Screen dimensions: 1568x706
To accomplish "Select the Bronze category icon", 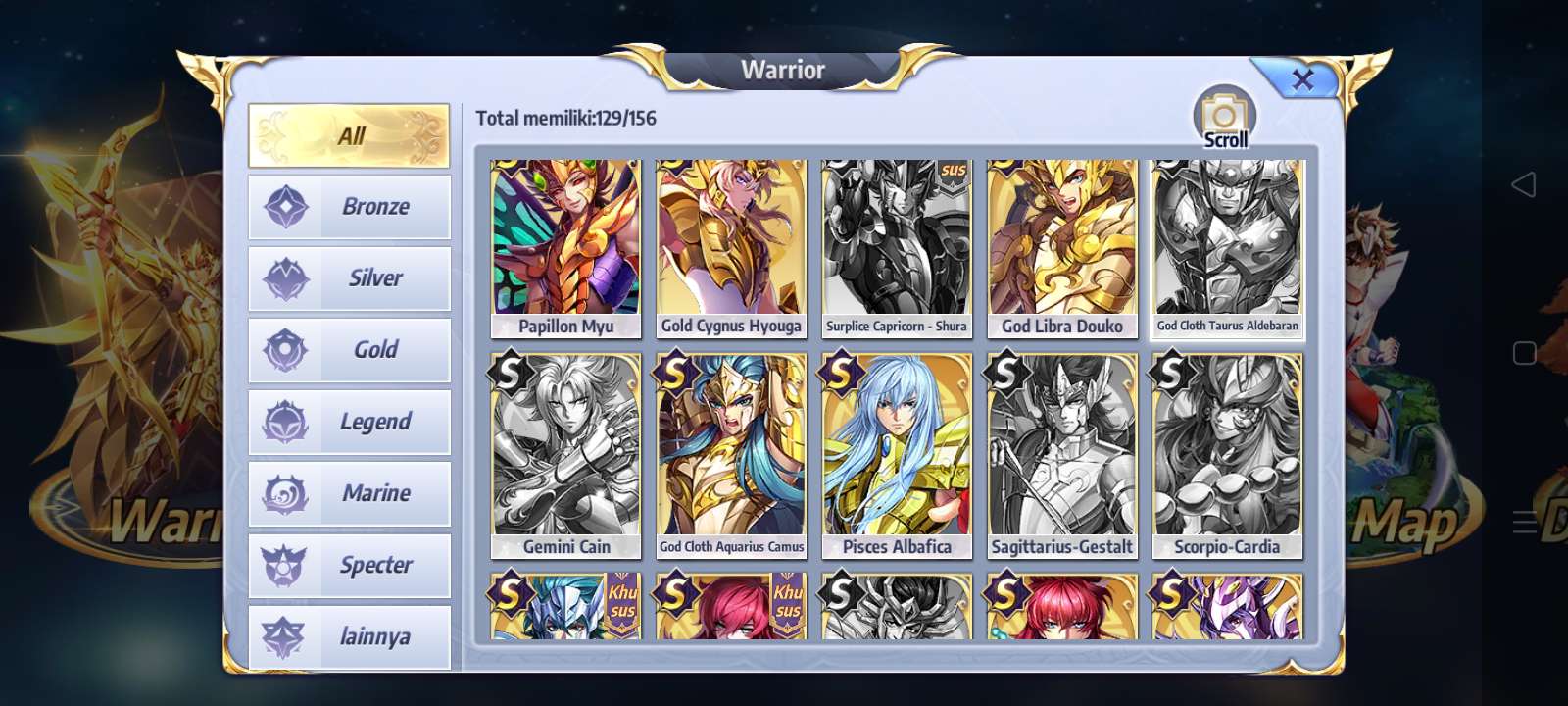I will coord(286,207).
